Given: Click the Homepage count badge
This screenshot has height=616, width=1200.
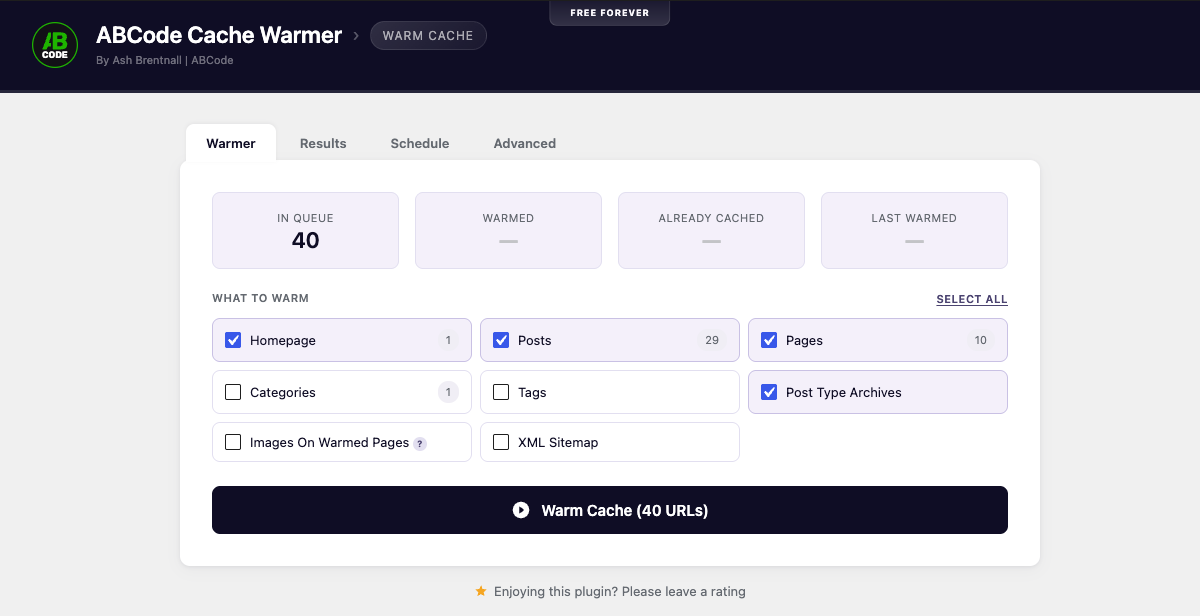Looking at the screenshot, I should point(448,340).
